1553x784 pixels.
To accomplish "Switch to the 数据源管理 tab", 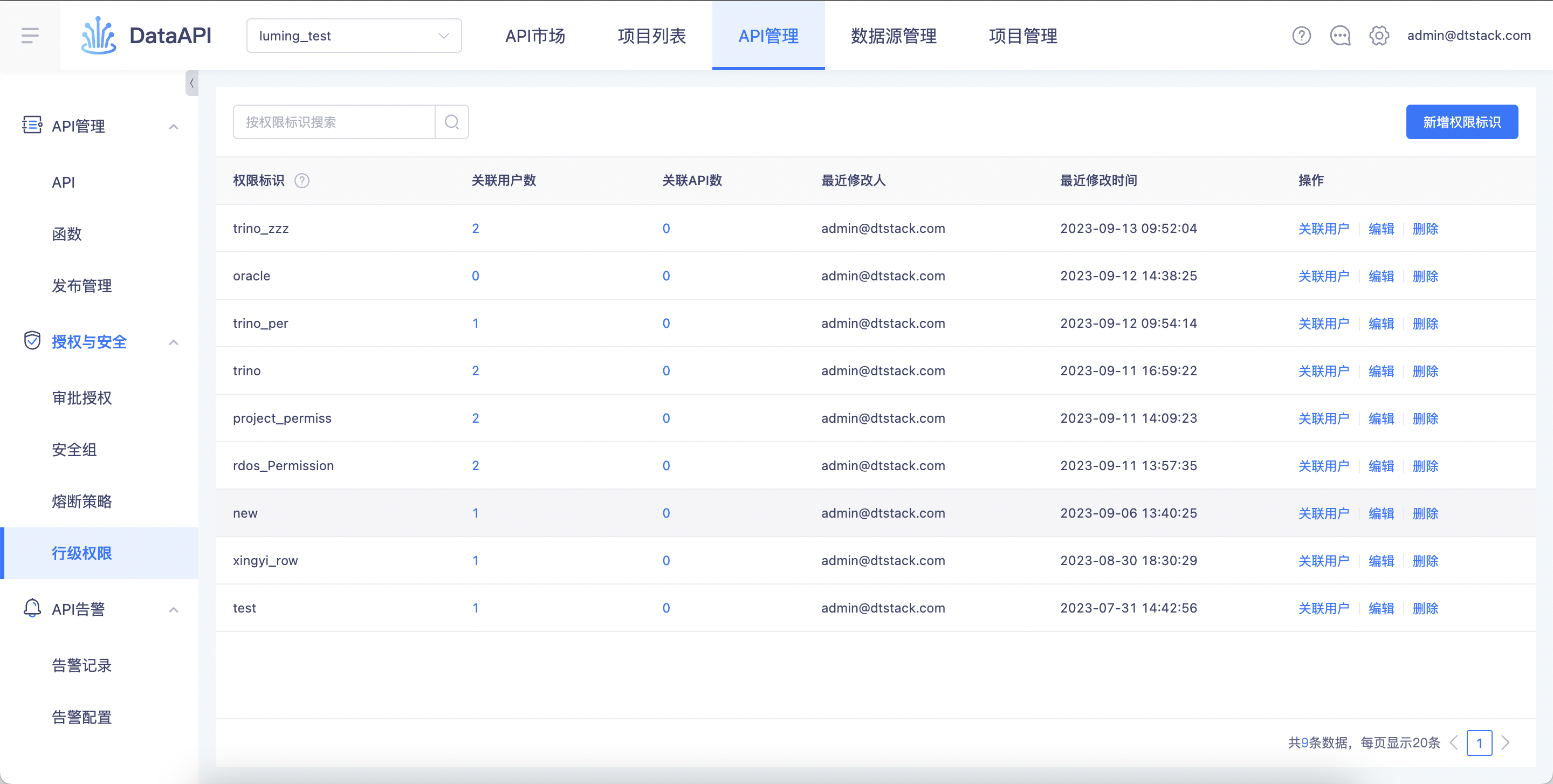I will pos(894,36).
